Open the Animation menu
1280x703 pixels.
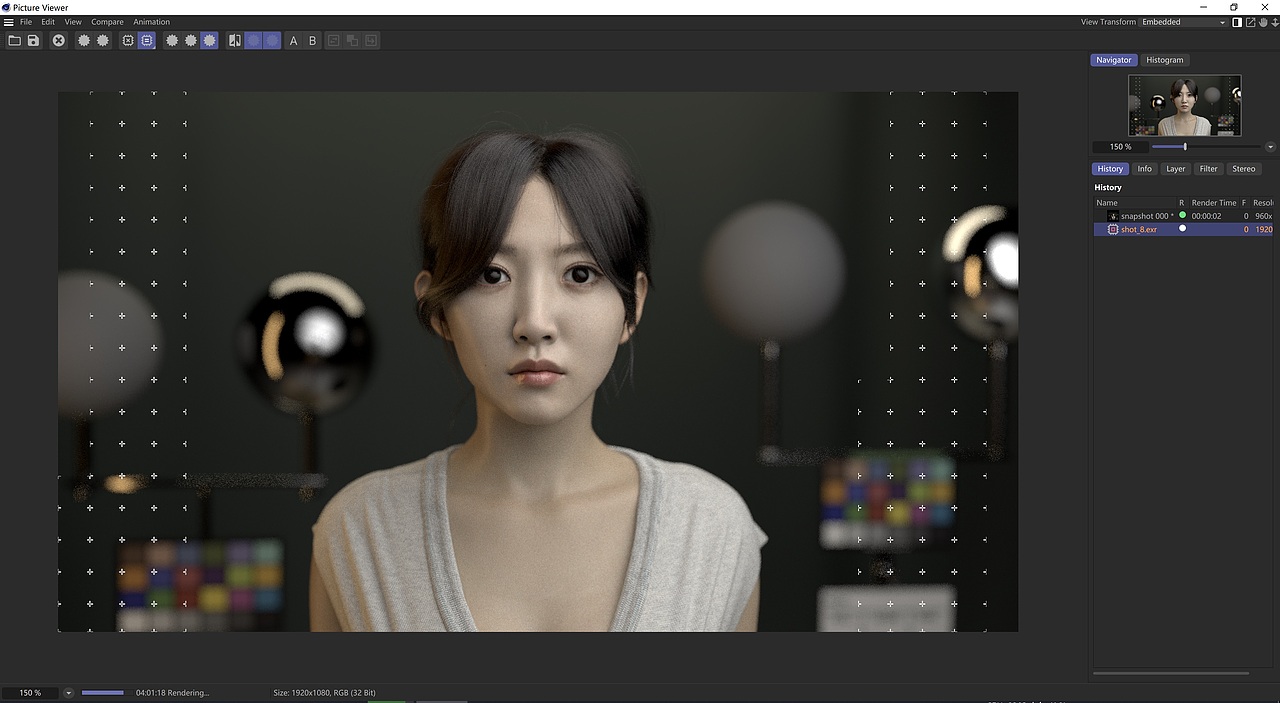pyautogui.click(x=152, y=22)
